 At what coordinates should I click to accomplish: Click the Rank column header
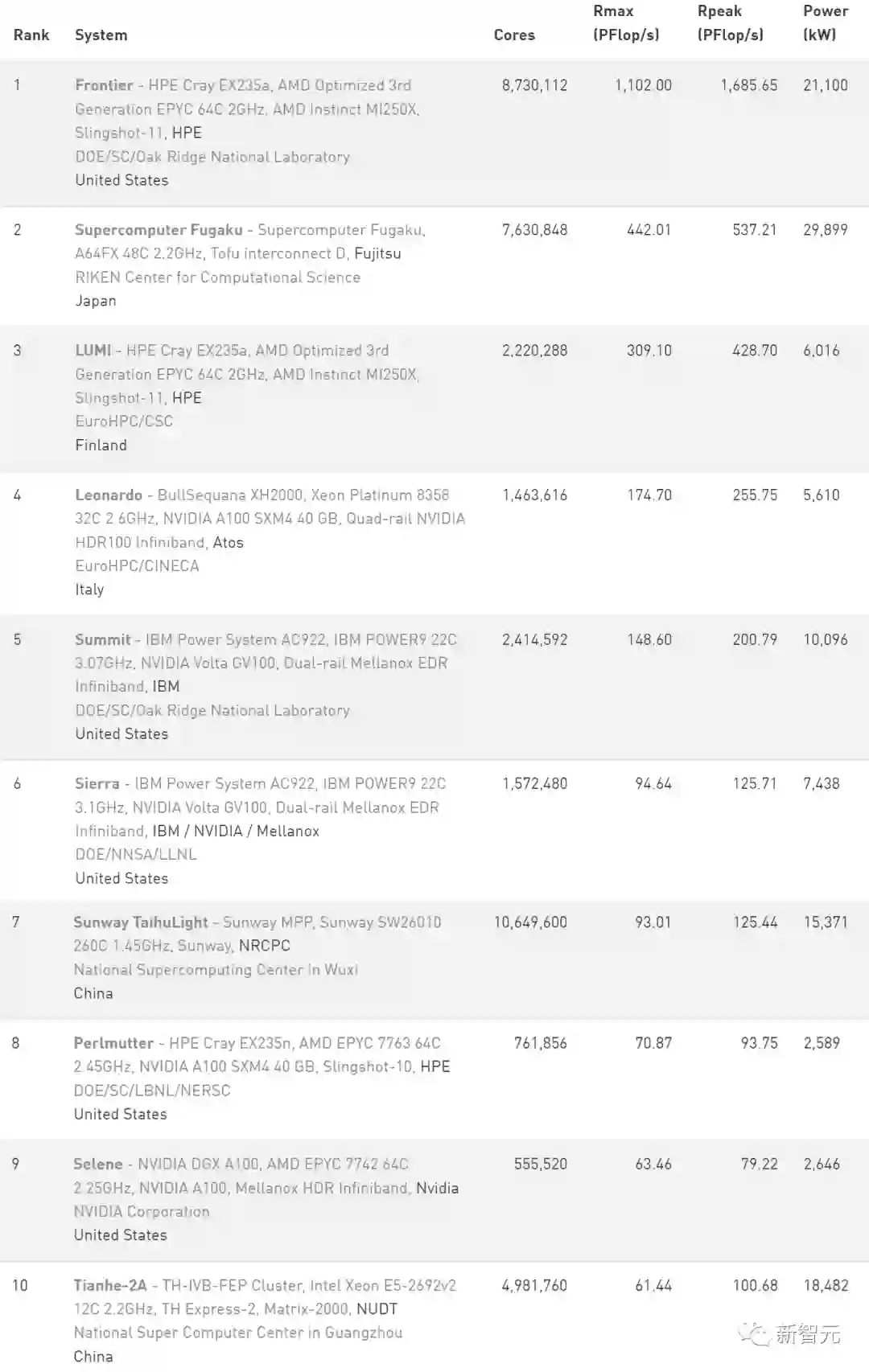[x=31, y=35]
